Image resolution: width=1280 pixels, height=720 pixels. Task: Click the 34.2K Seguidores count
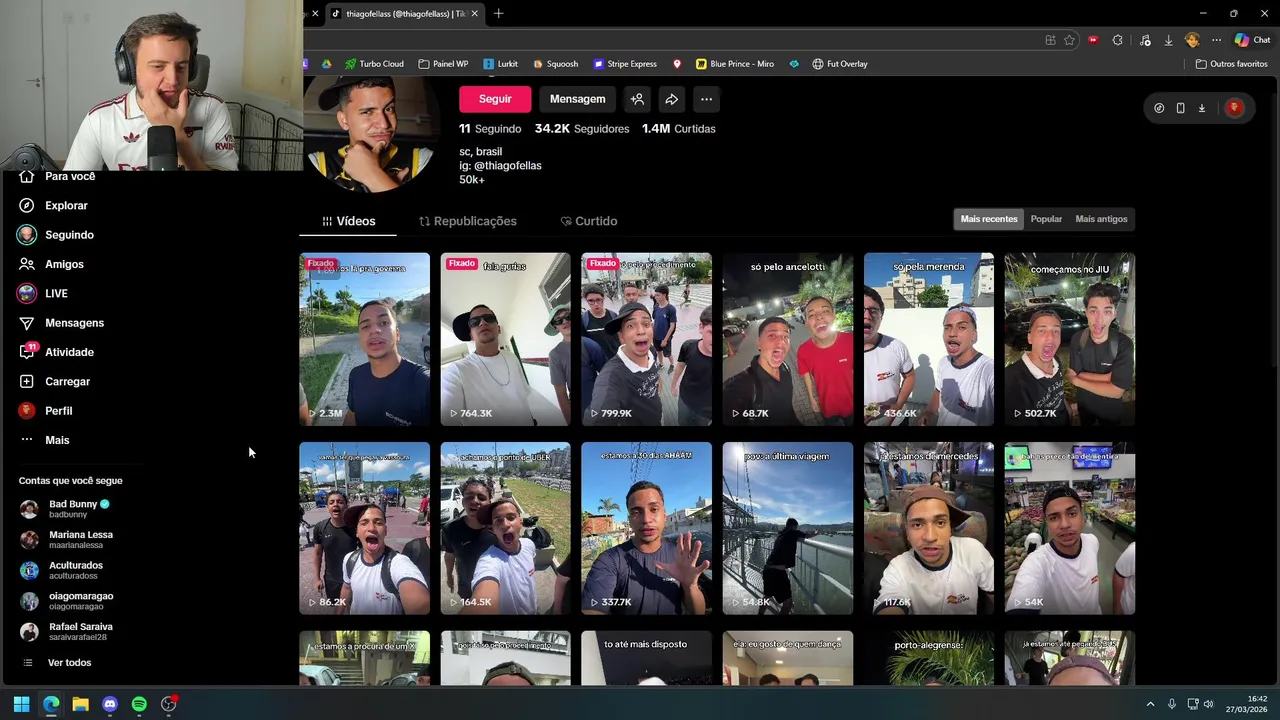[582, 129]
